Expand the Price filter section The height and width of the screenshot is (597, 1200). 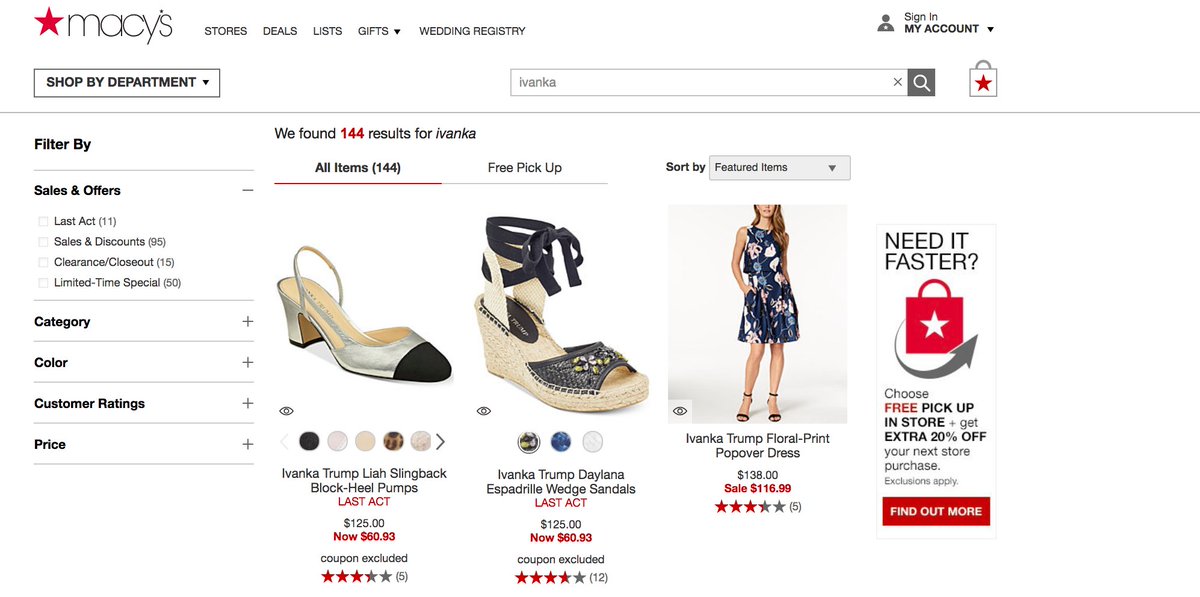[x=248, y=444]
